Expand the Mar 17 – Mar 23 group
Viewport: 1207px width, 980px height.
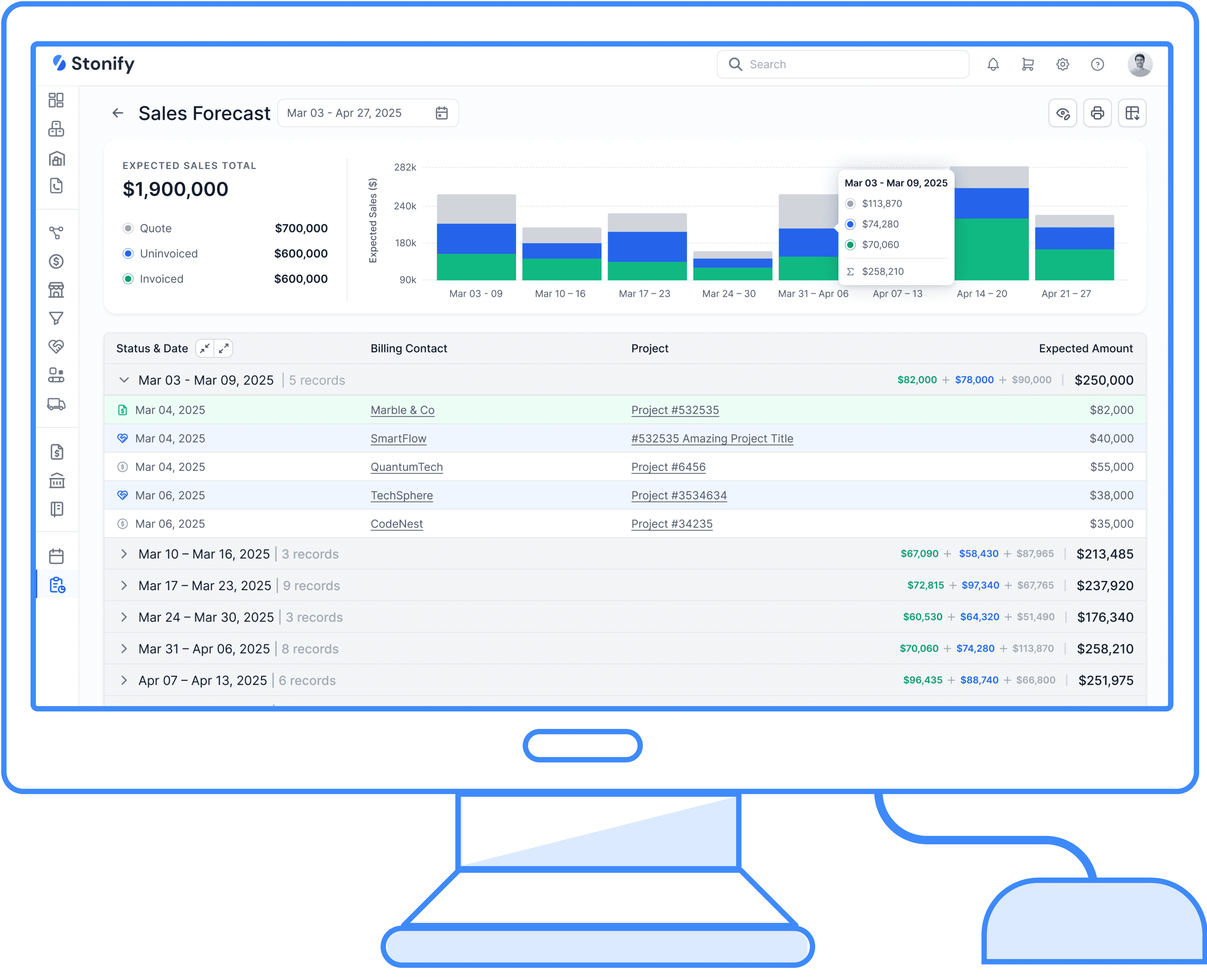124,585
